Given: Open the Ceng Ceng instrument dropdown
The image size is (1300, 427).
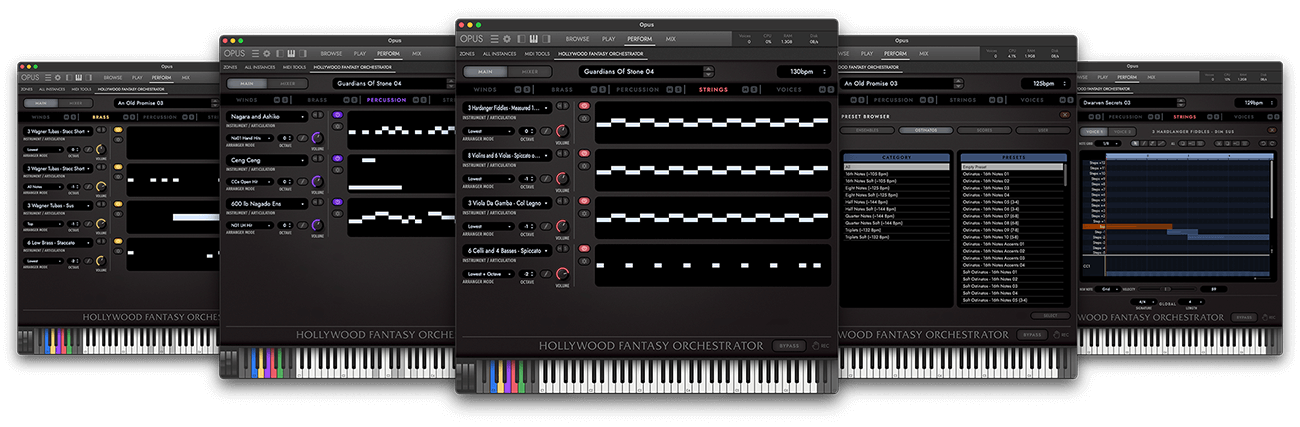Looking at the screenshot, I should (268, 160).
